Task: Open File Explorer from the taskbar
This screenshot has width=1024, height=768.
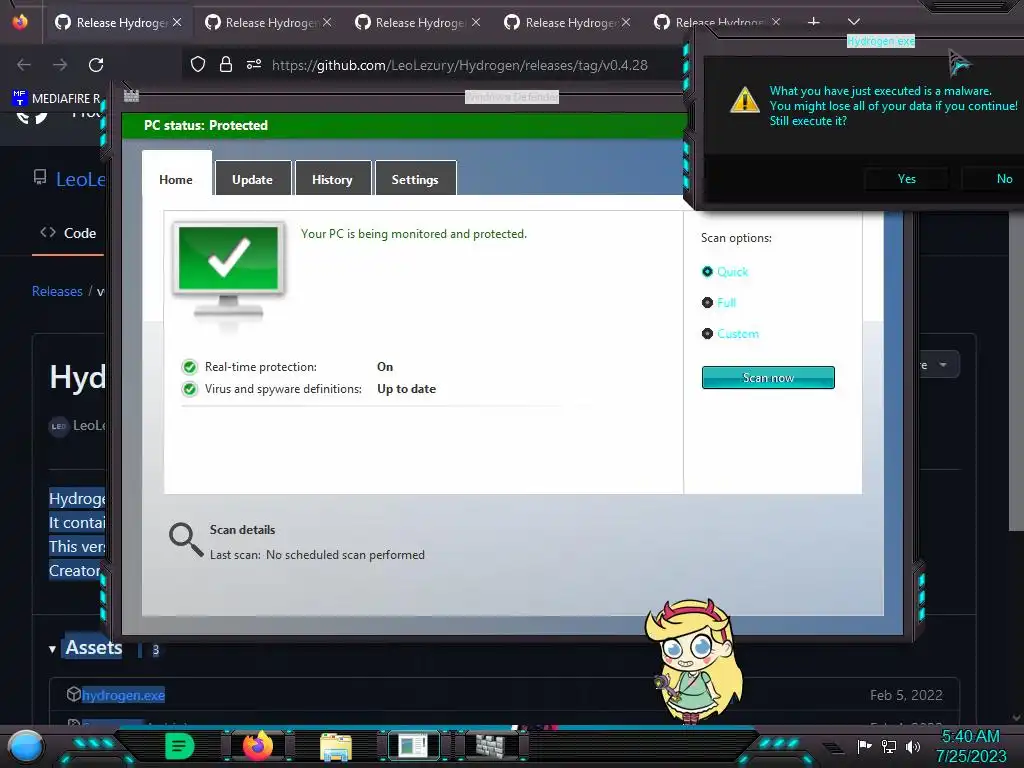Action: tap(336, 746)
